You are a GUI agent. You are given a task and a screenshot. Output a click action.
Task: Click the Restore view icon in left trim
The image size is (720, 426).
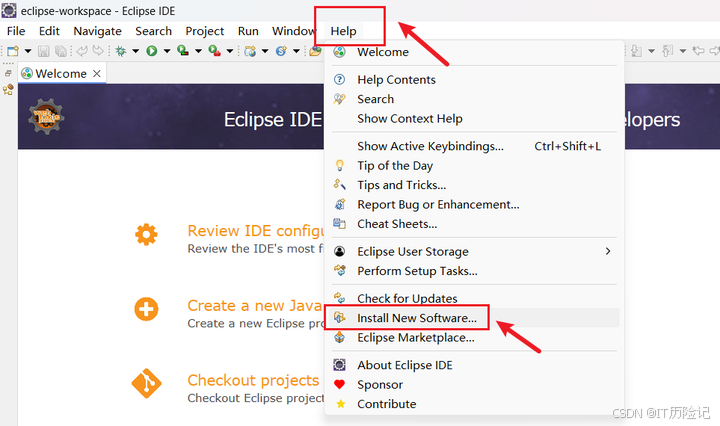(8, 73)
